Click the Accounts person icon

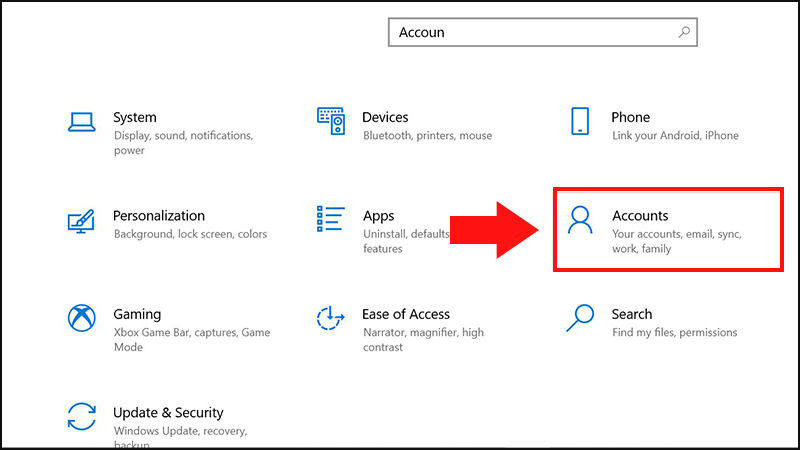tap(580, 220)
